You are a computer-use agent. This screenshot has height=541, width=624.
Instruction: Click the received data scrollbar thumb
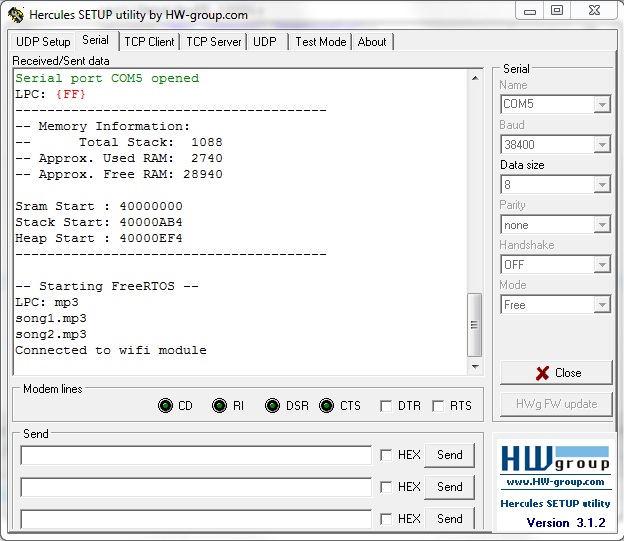pyautogui.click(x=474, y=325)
